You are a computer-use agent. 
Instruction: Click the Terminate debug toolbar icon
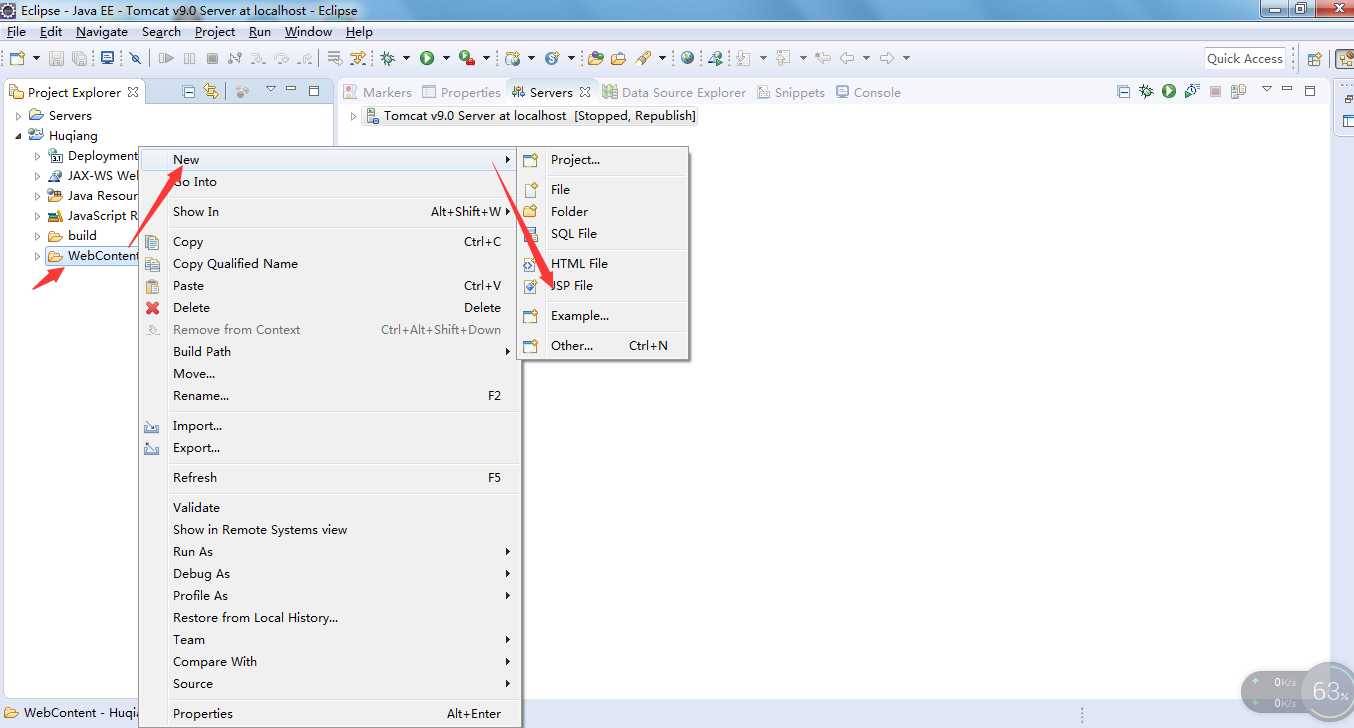coord(212,58)
